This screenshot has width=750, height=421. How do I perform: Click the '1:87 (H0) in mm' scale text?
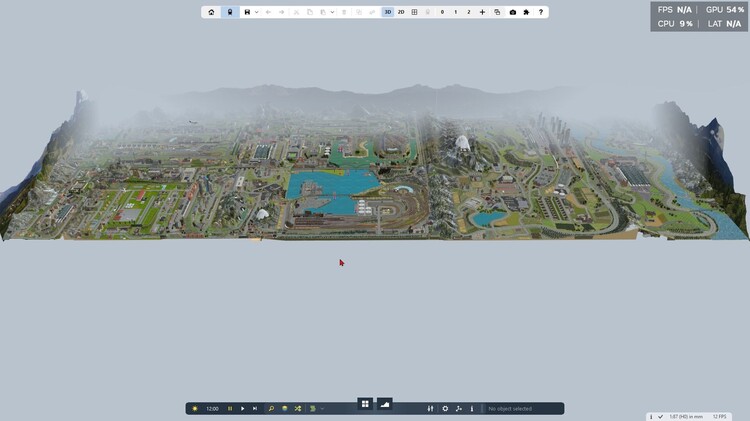686,417
